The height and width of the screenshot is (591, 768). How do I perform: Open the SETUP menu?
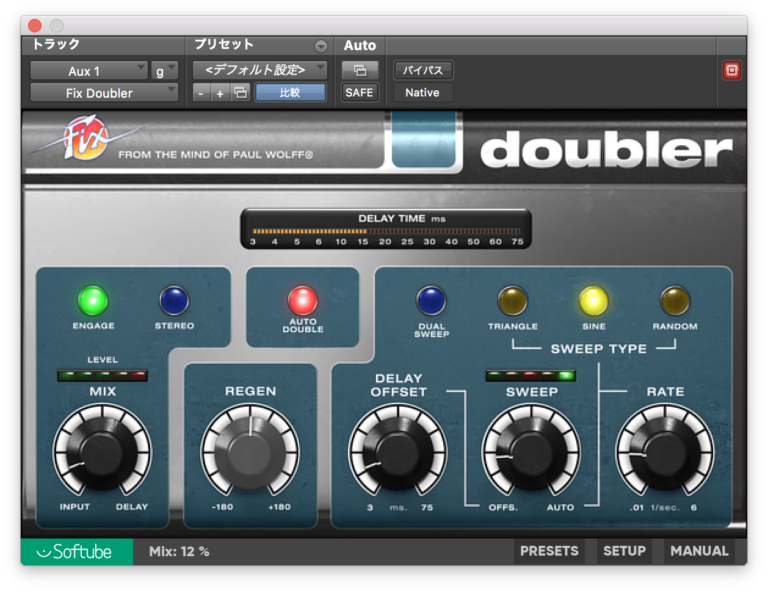624,551
